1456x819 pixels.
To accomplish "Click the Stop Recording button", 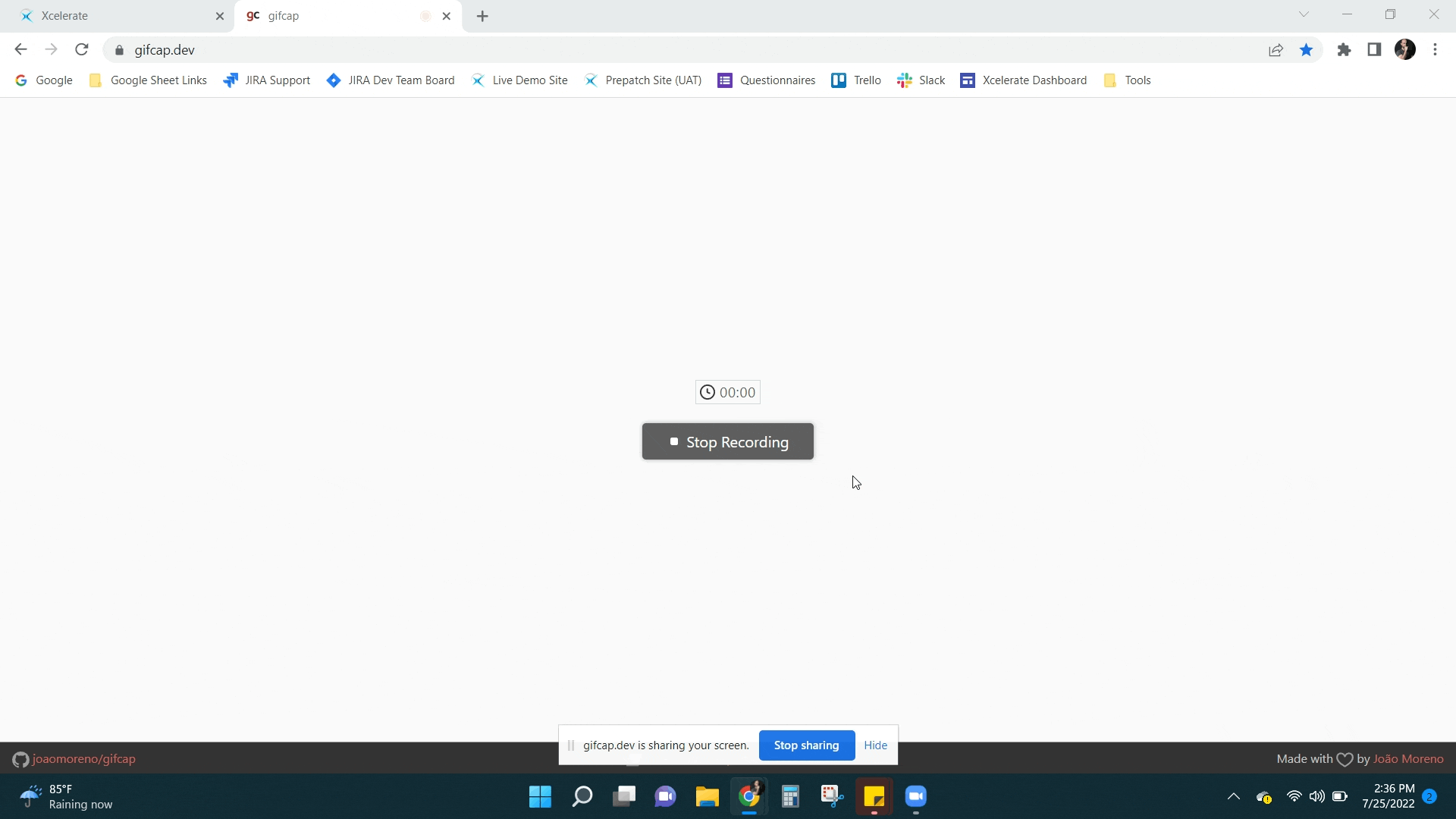I will [728, 442].
